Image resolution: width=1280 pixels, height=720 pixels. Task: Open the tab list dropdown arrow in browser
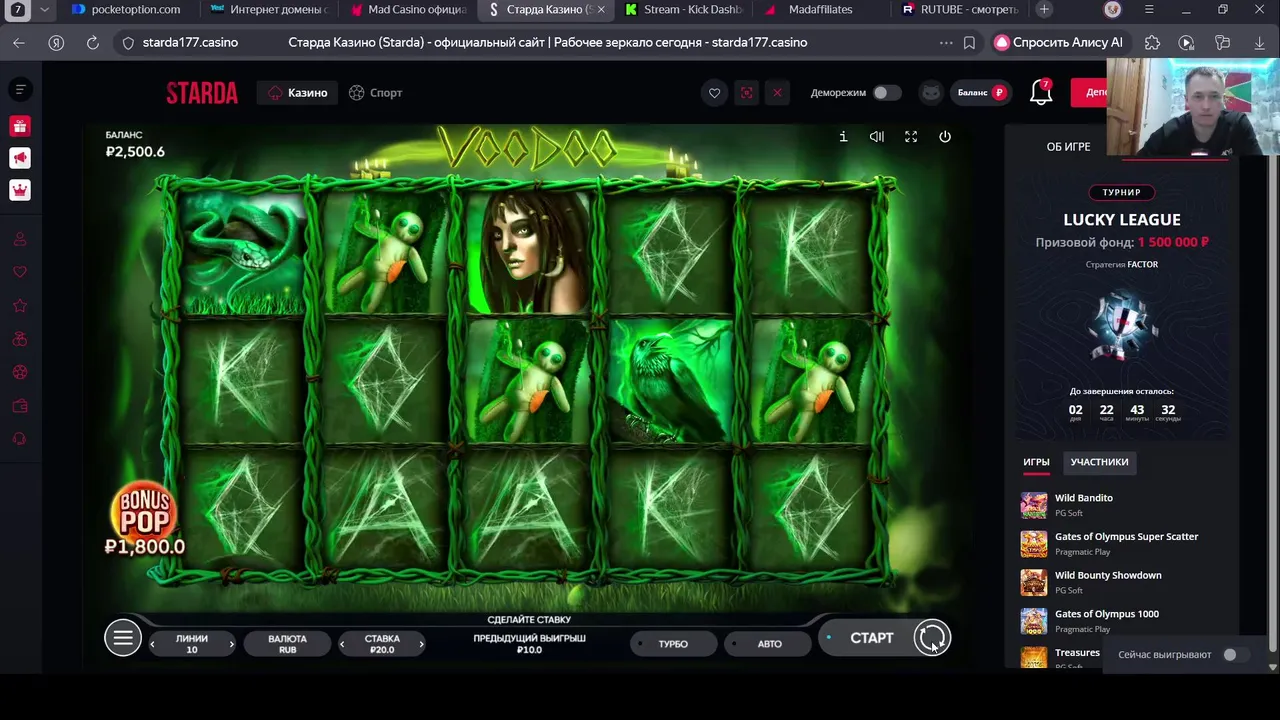[x=44, y=9]
